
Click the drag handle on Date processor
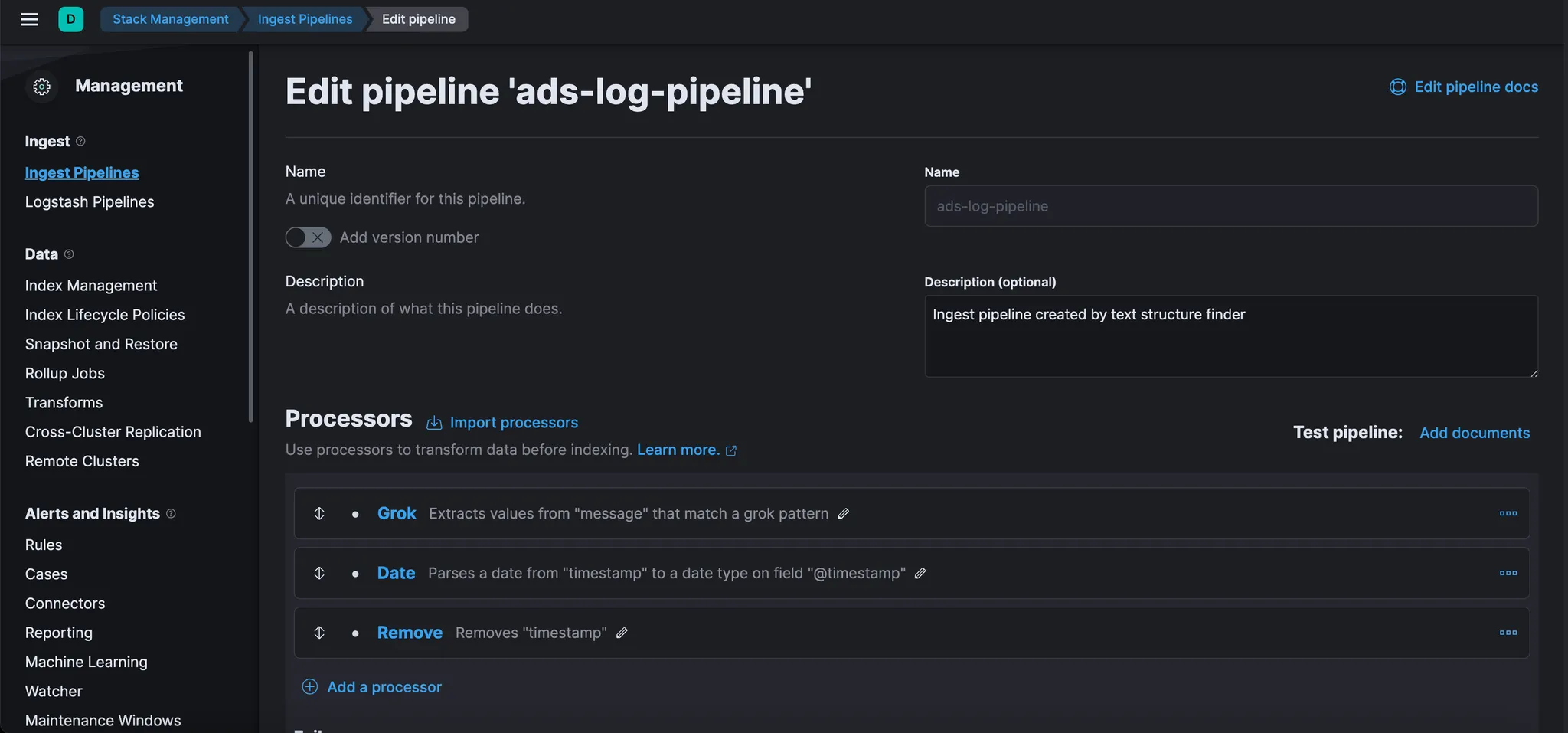tap(319, 573)
